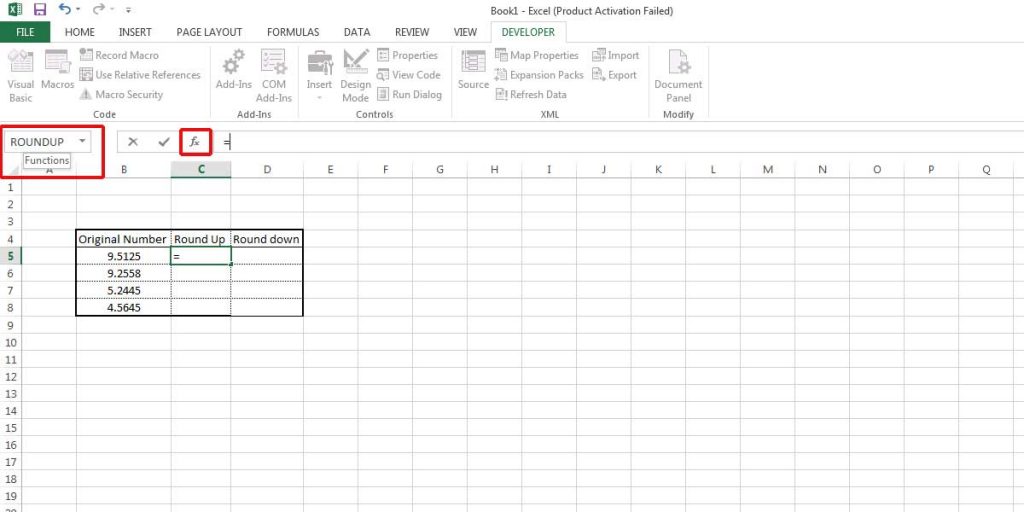Screen dimensions: 1024x512
Task: Open the Macros dialog
Action: (57, 71)
